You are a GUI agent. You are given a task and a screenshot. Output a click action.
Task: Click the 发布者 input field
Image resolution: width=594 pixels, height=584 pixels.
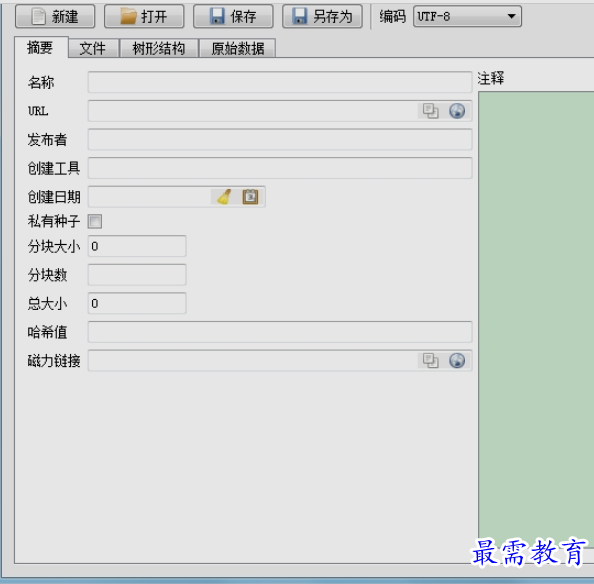click(280, 139)
